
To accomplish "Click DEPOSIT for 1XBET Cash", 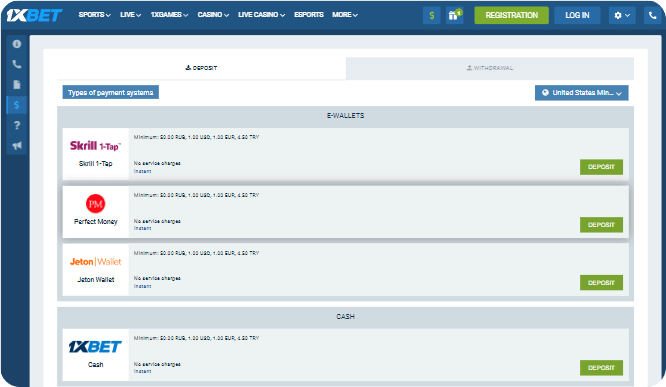I will 601,368.
